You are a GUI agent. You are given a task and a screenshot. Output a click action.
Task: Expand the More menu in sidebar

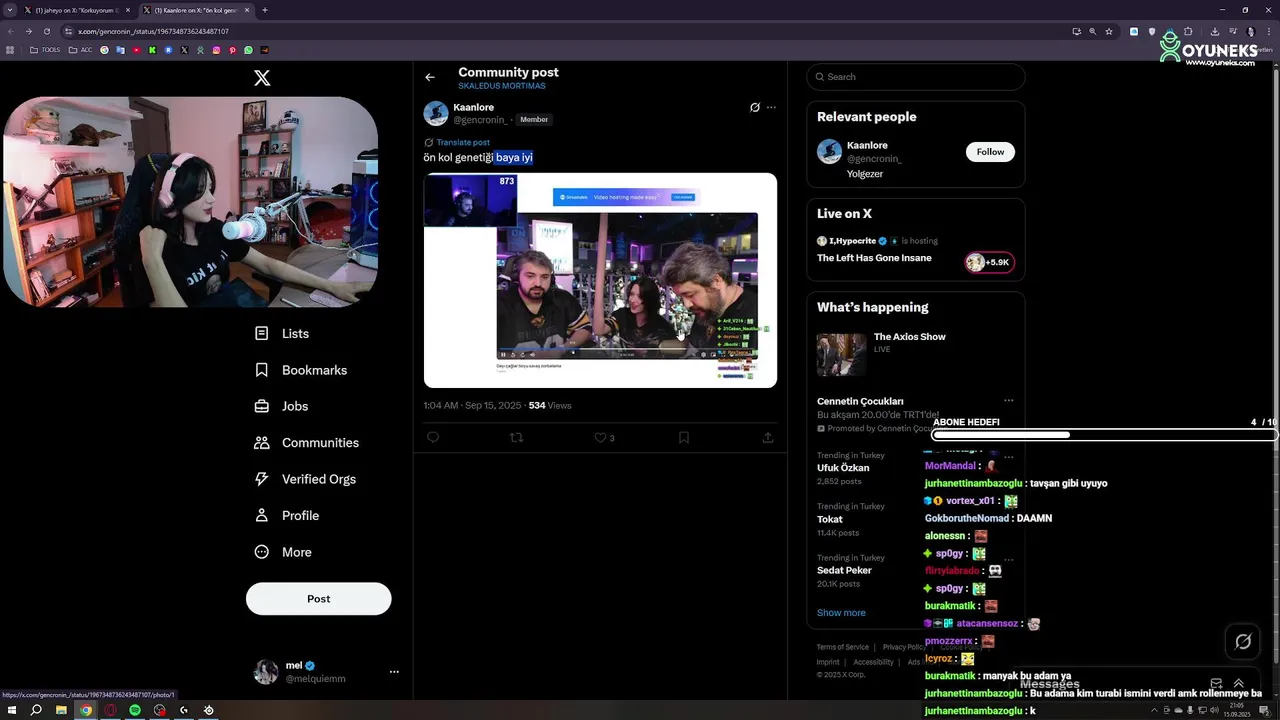(x=283, y=552)
